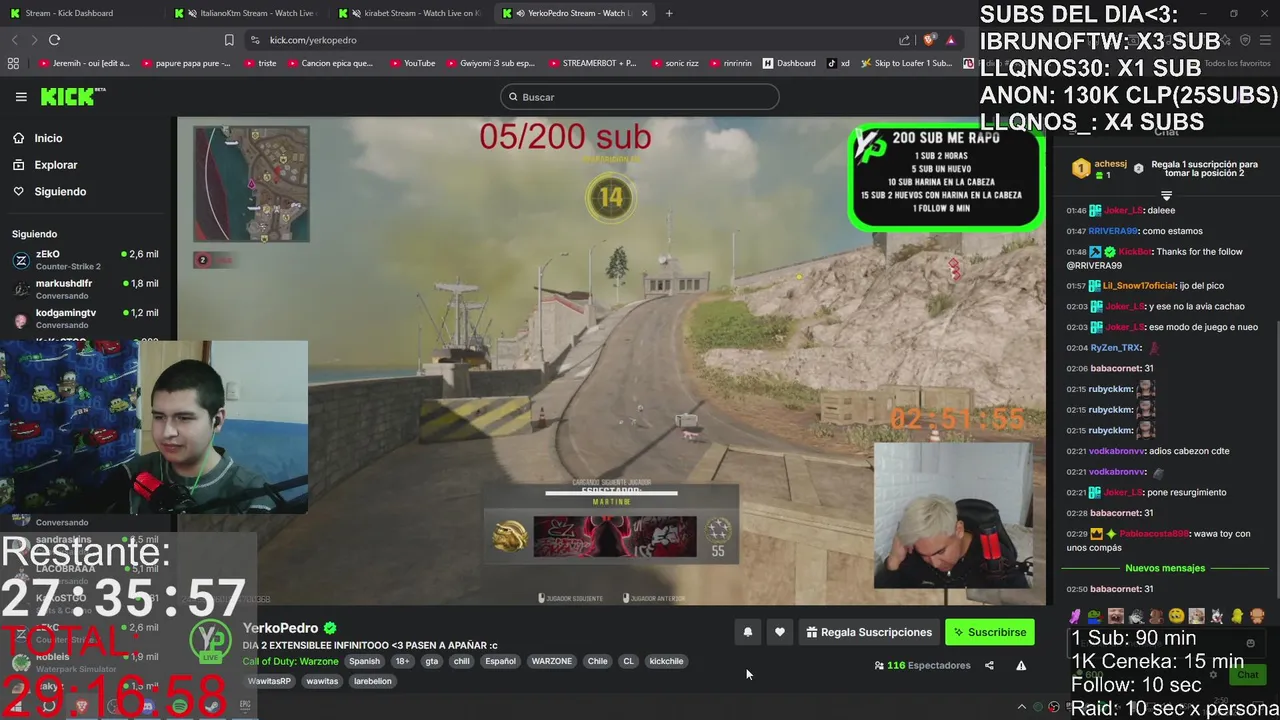Open Call of Duty: Warzone category link
Viewport: 1280px width, 720px height.
tap(290, 661)
